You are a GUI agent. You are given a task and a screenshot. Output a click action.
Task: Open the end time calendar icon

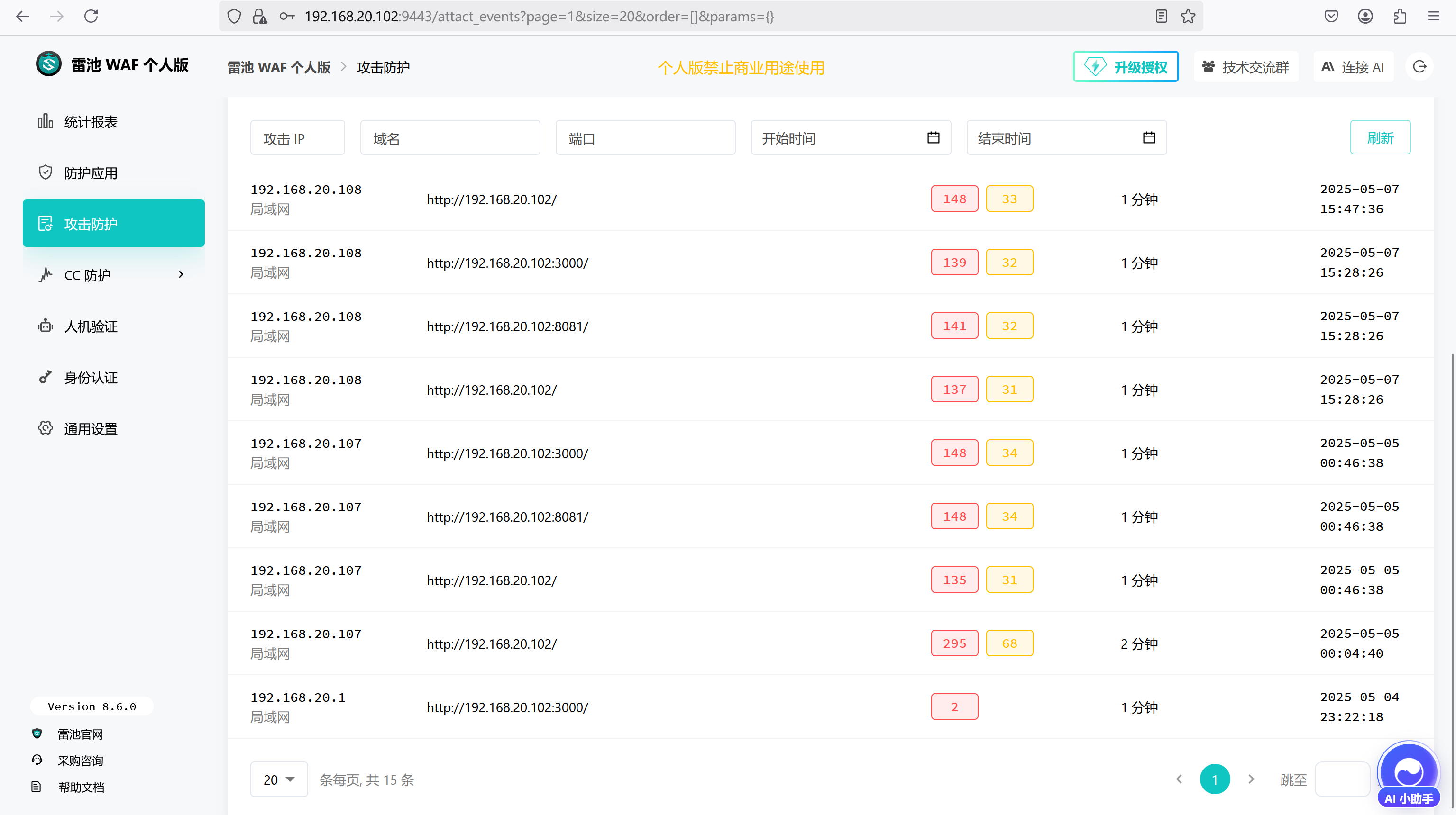(1149, 137)
